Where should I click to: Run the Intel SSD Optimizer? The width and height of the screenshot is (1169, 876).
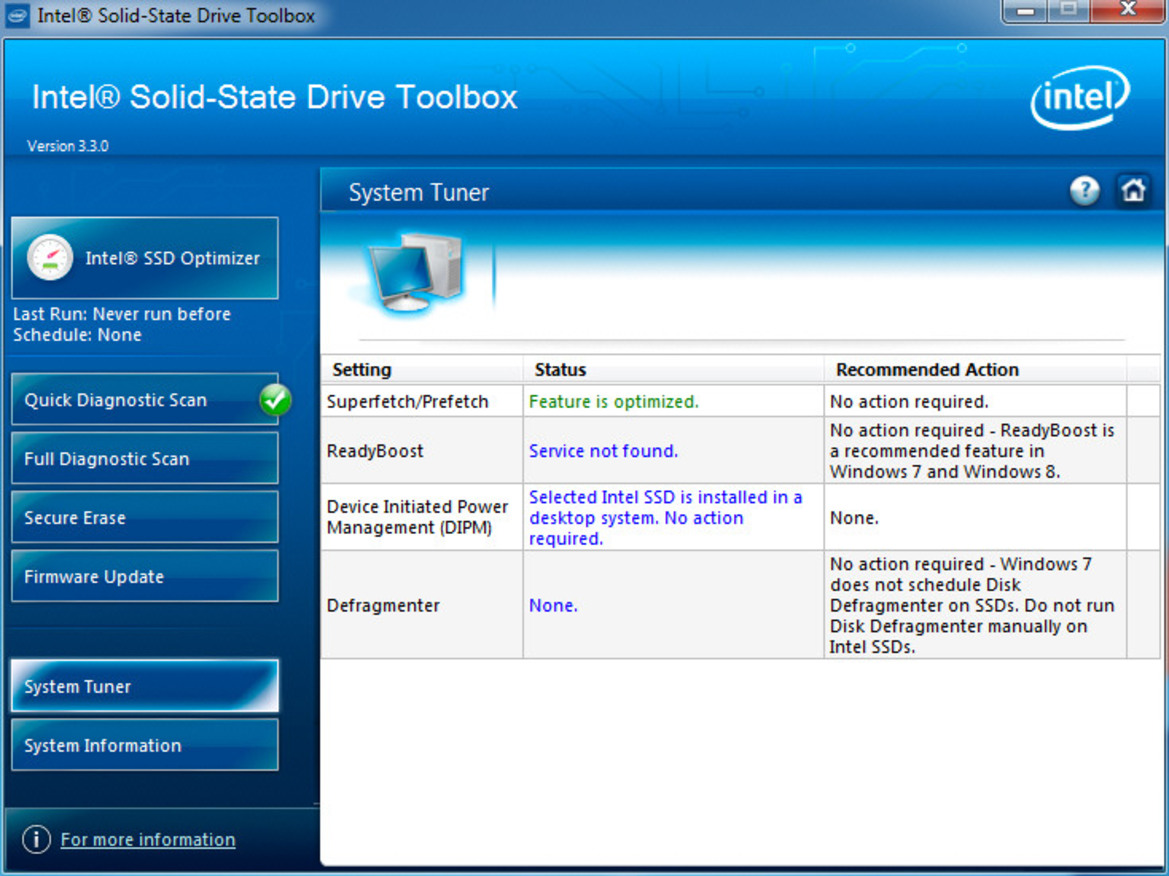pyautogui.click(x=145, y=258)
